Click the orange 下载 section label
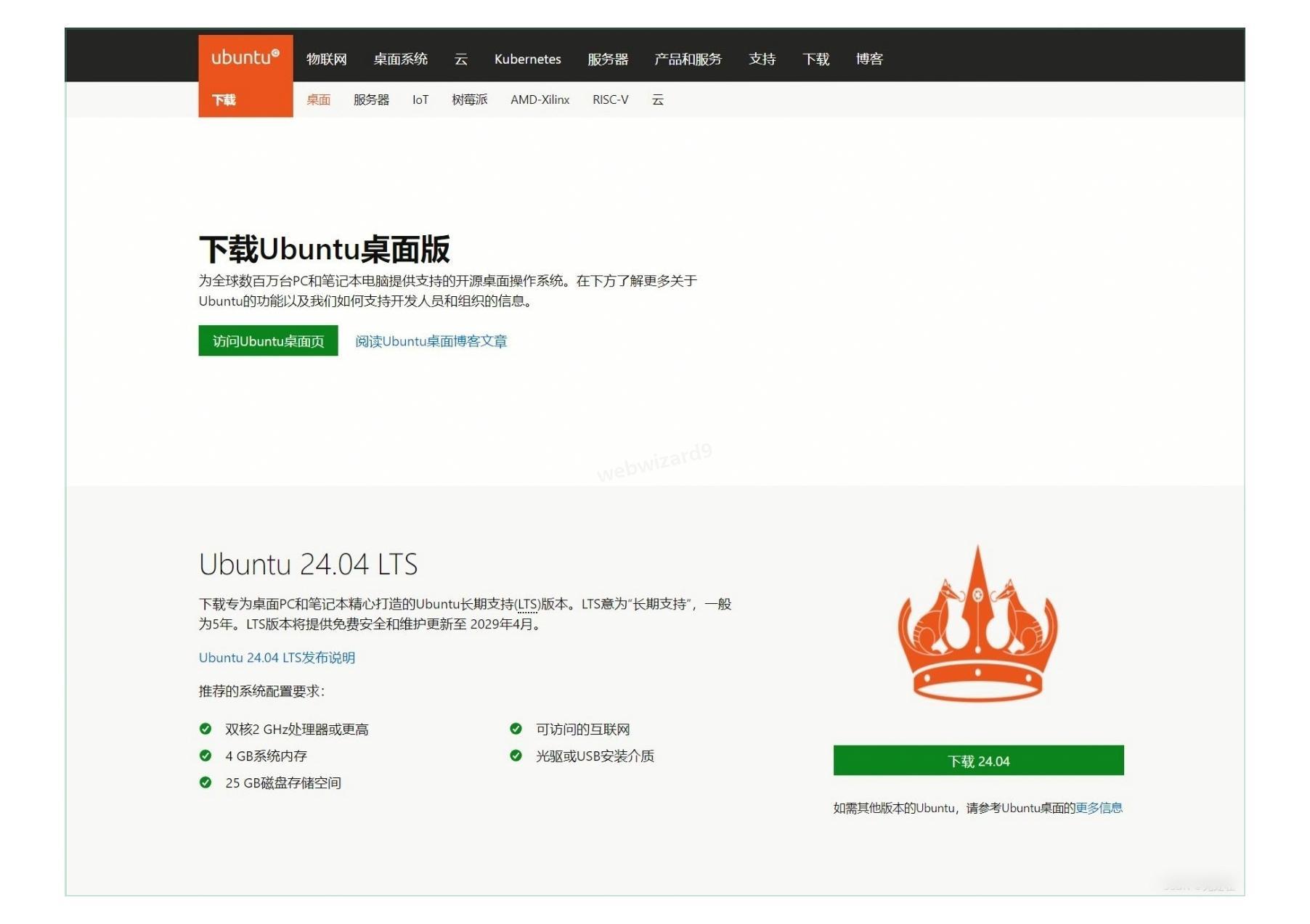Image resolution: width=1310 pixels, height=924 pixels. pyautogui.click(x=224, y=99)
